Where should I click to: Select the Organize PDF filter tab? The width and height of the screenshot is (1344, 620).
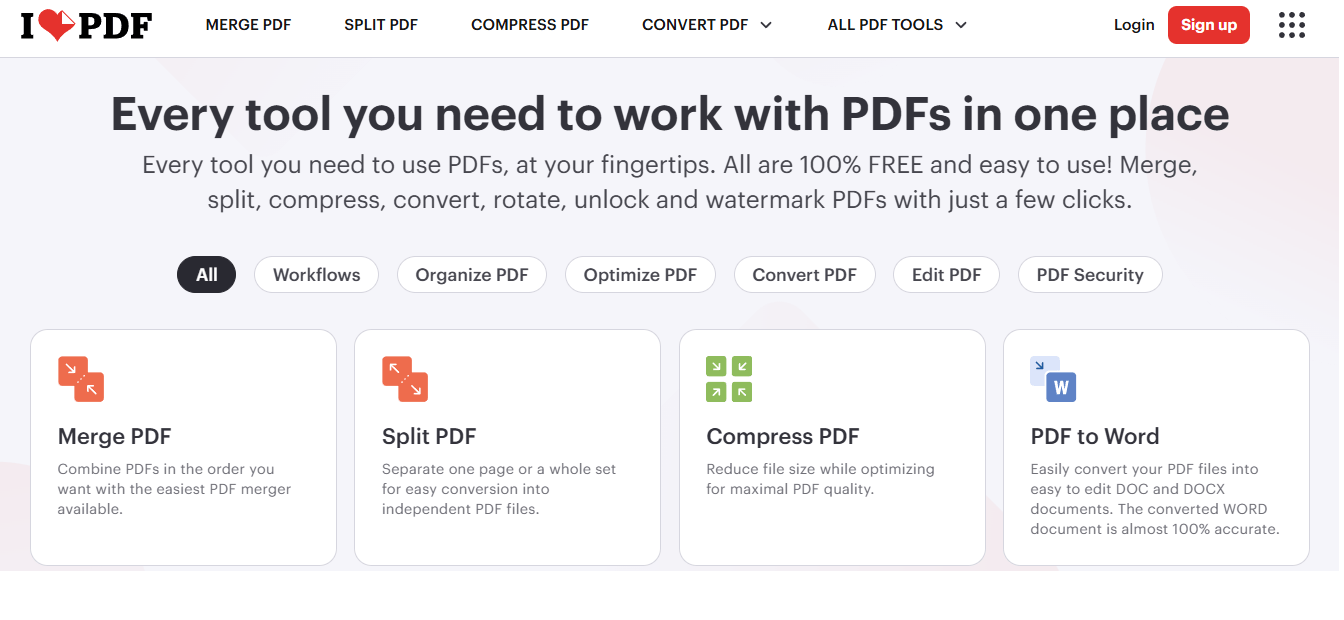point(472,275)
